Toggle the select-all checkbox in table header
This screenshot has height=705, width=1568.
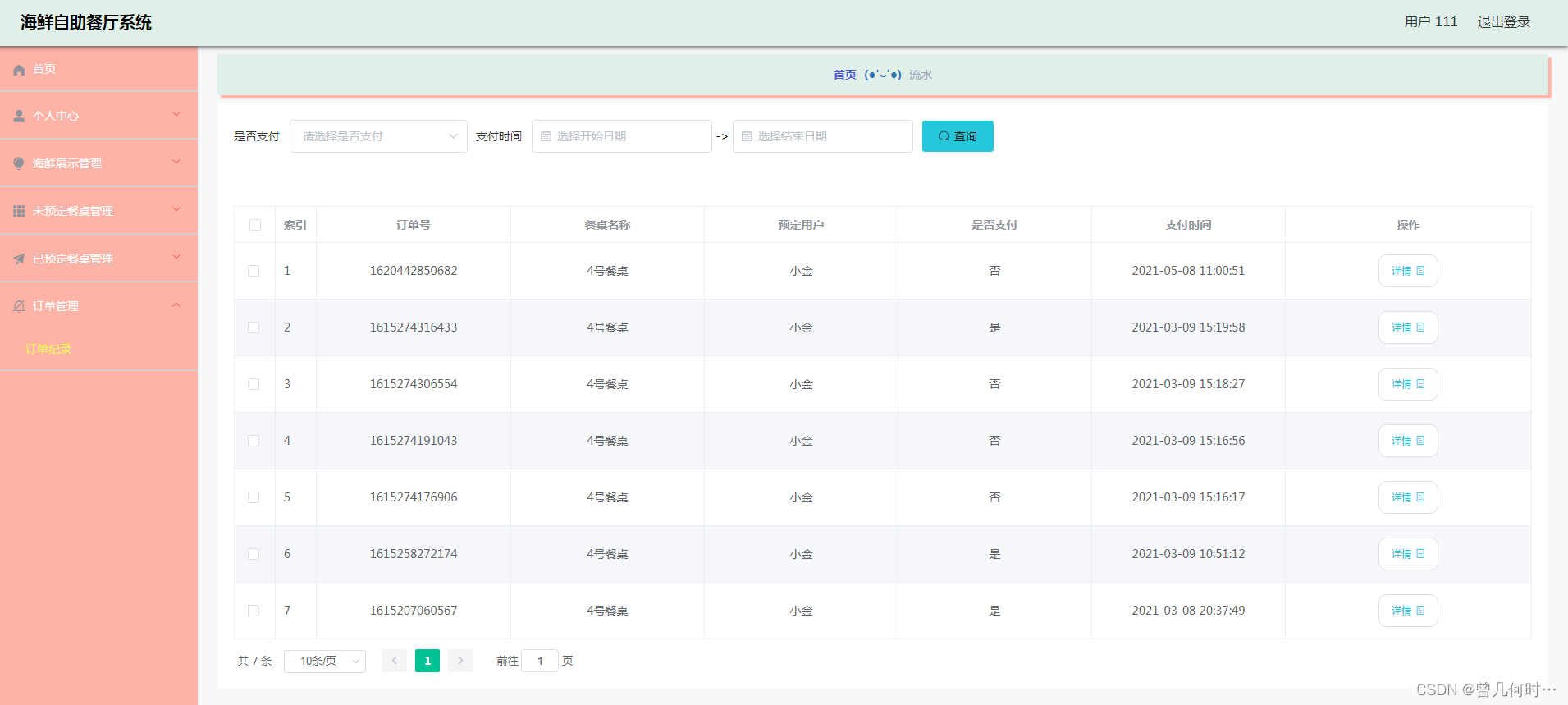(x=255, y=225)
